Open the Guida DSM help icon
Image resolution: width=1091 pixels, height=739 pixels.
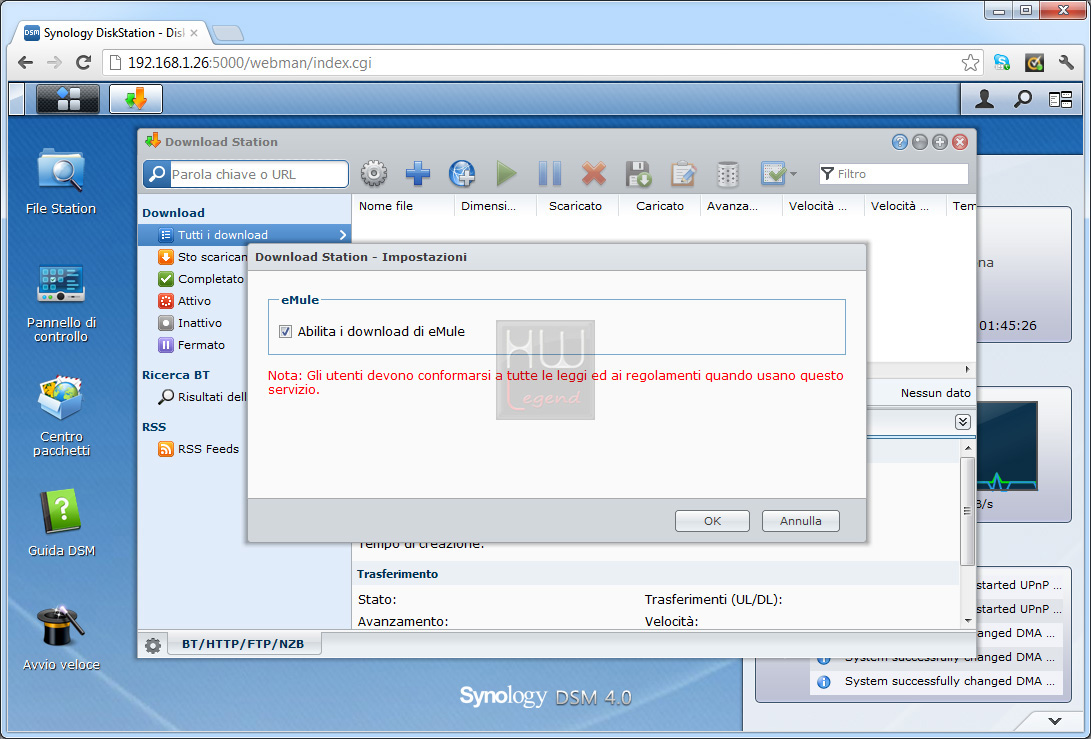point(61,523)
